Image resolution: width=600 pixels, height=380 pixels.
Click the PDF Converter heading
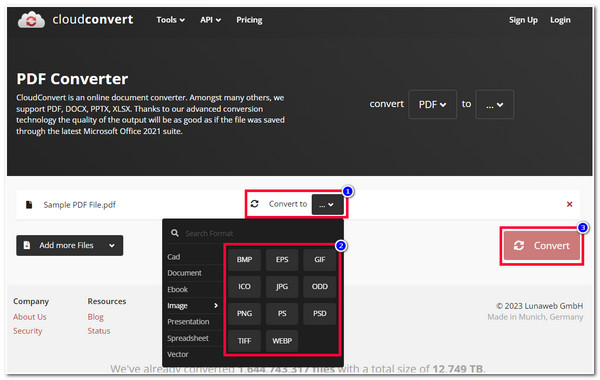click(x=72, y=79)
